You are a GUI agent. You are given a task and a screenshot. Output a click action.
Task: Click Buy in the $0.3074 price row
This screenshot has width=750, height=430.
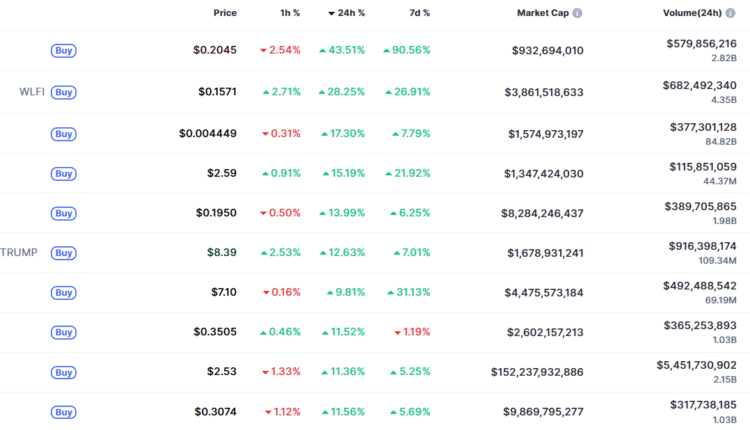[x=64, y=412]
